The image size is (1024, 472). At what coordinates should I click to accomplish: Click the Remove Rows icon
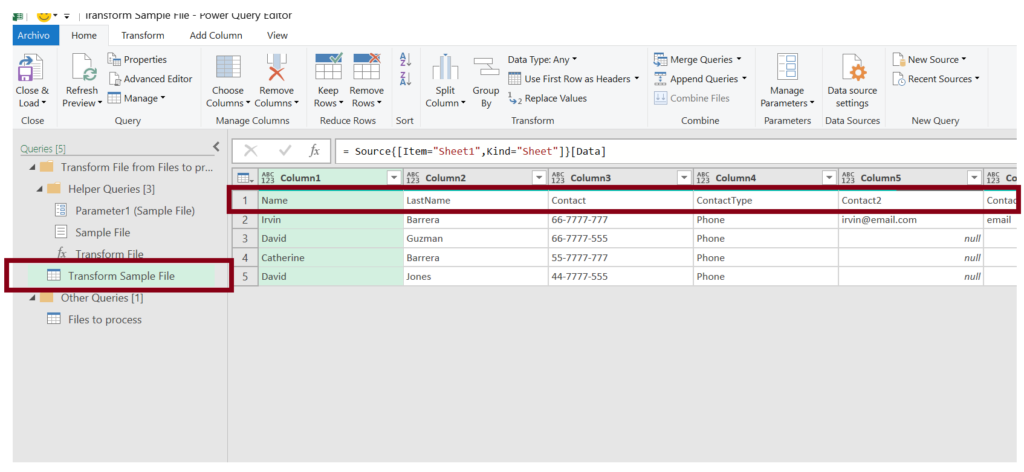[x=366, y=67]
